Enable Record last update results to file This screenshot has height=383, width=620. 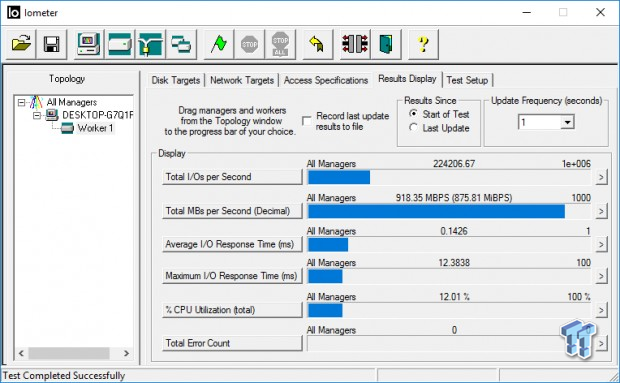coord(306,121)
